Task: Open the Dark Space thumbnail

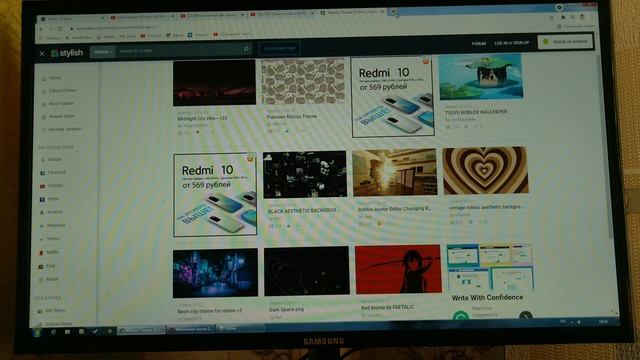Action: coord(307,271)
